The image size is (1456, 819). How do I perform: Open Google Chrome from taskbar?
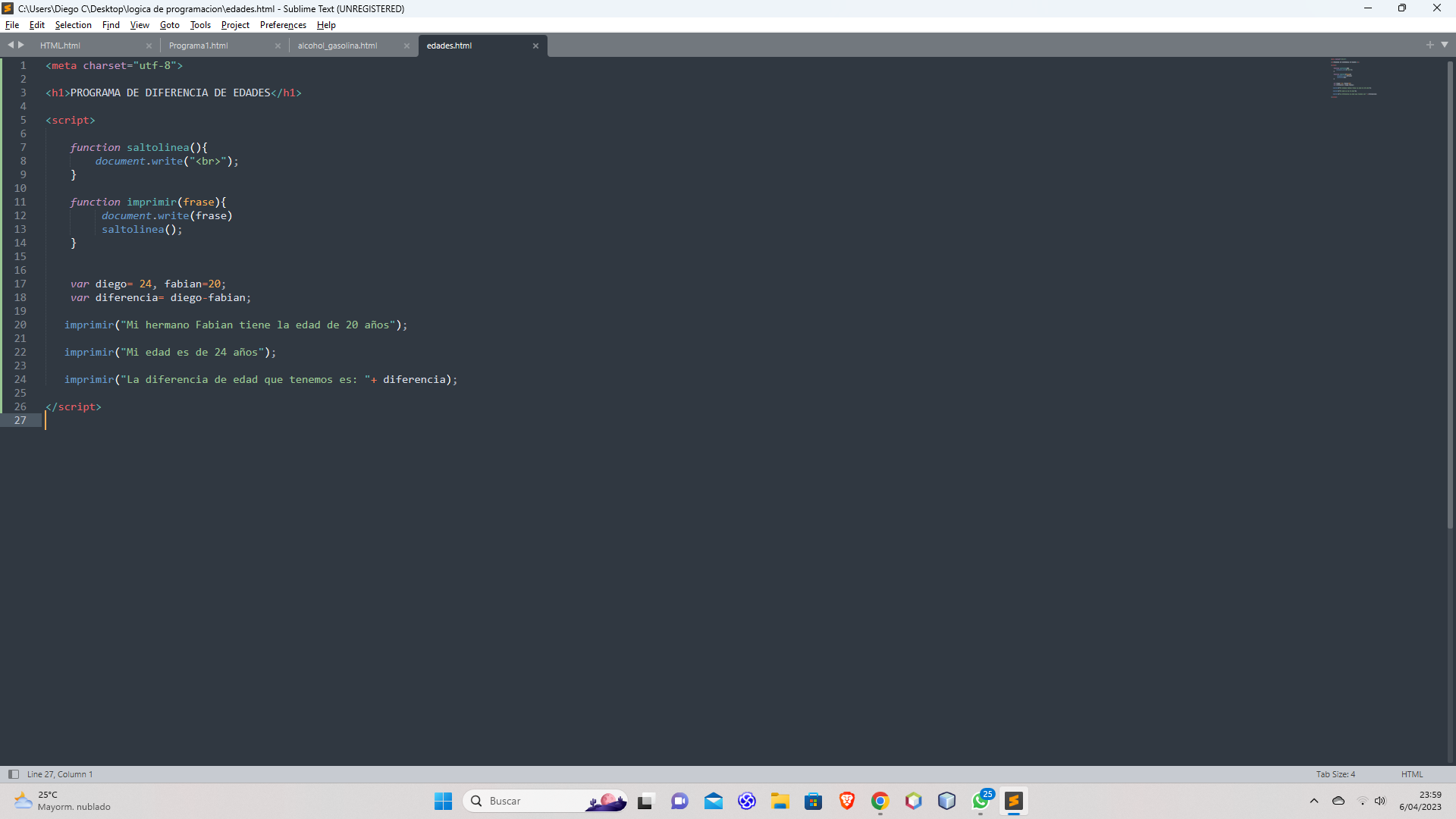[x=880, y=801]
